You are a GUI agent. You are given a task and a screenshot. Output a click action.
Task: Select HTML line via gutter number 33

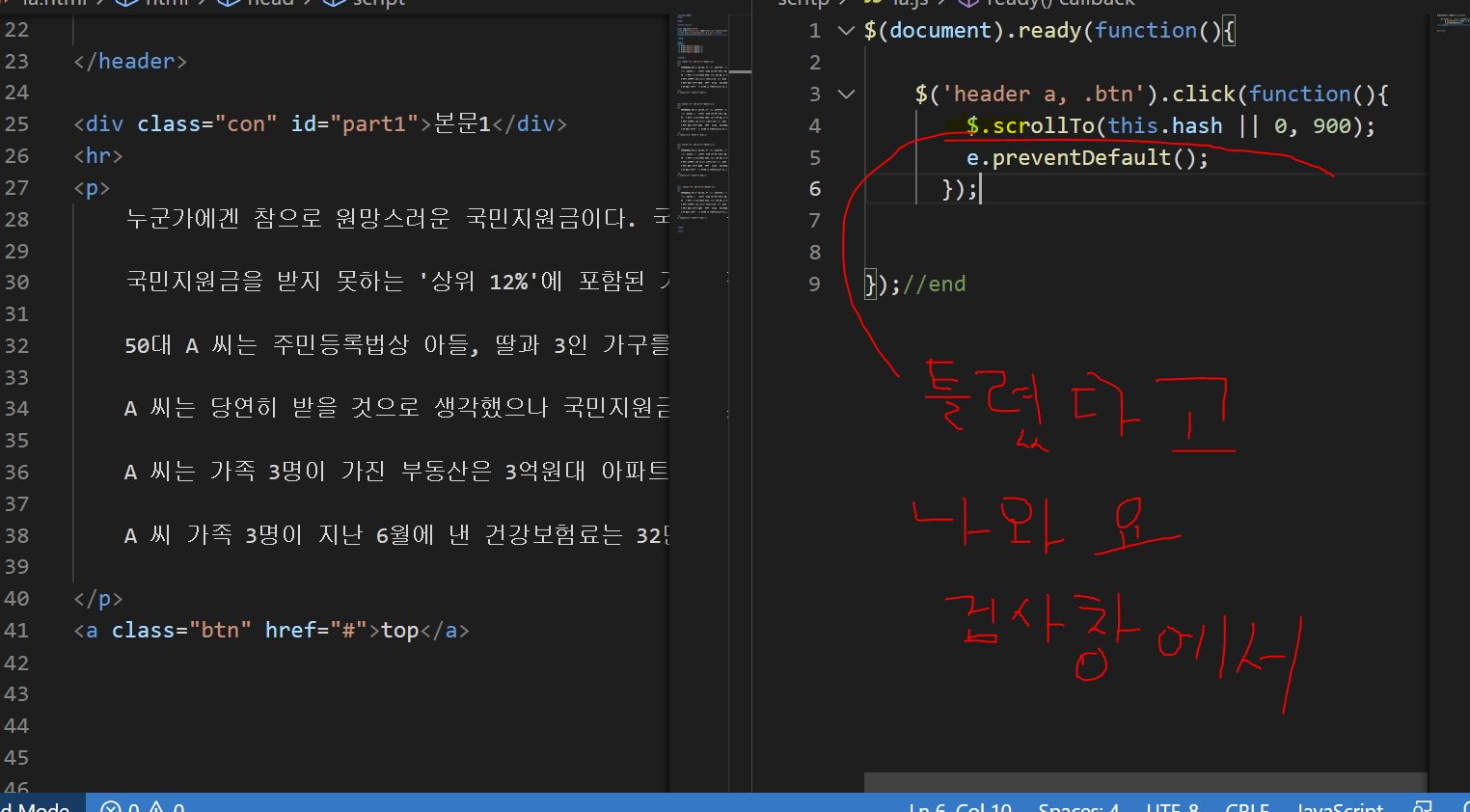[x=17, y=378]
